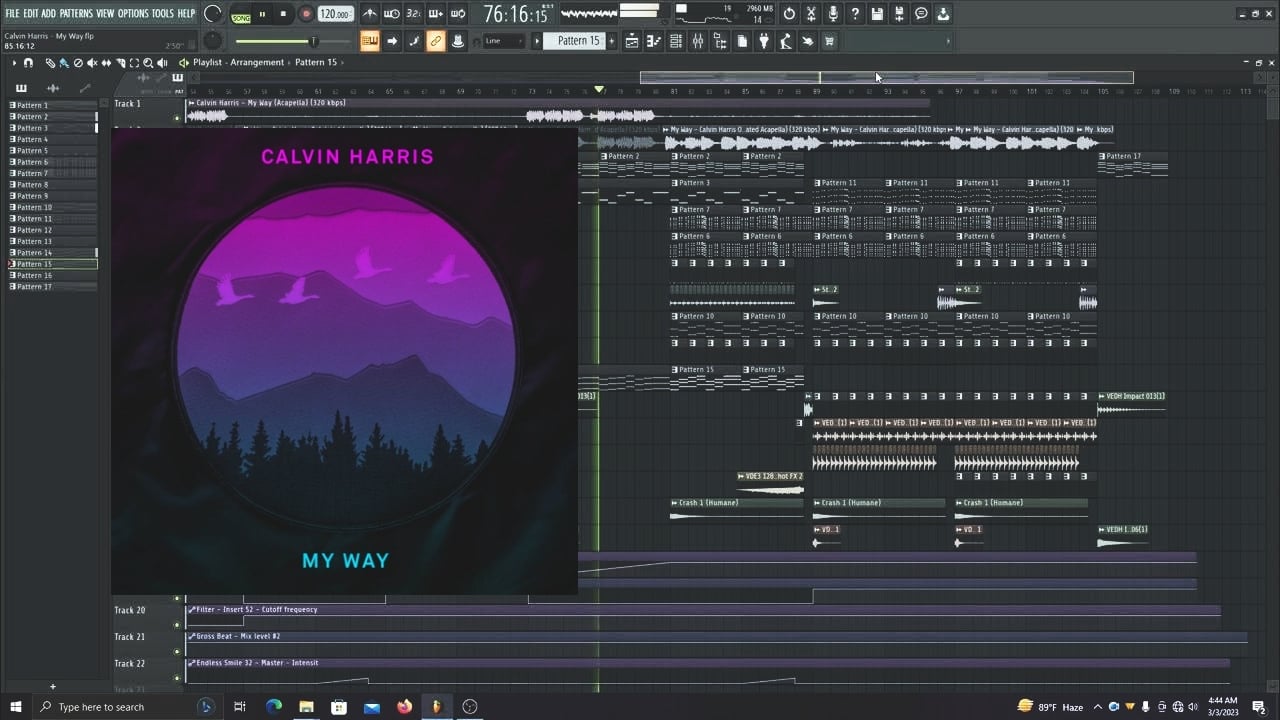Select the playlist Delete tool
This screenshot has width=1280, height=720.
pyautogui.click(x=78, y=62)
